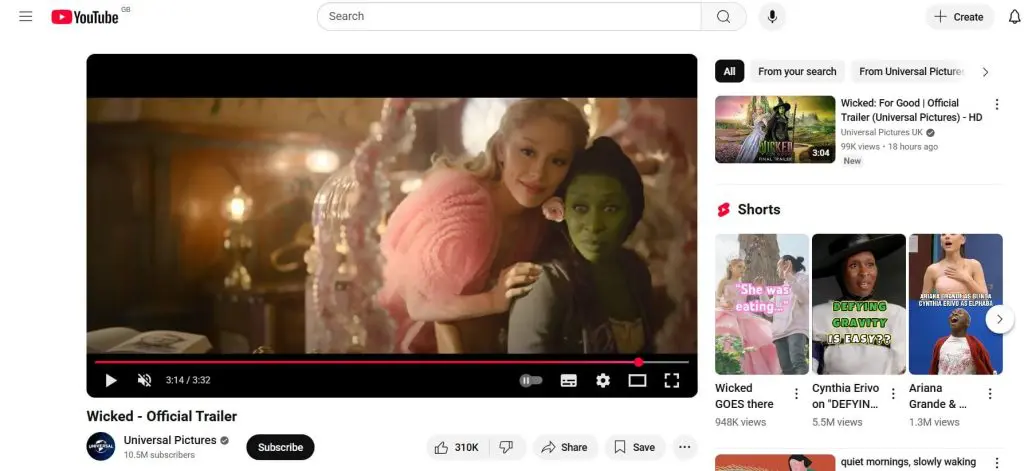This screenshot has width=1024, height=471.
Task: Select the "All" filter chip
Action: [x=730, y=72]
